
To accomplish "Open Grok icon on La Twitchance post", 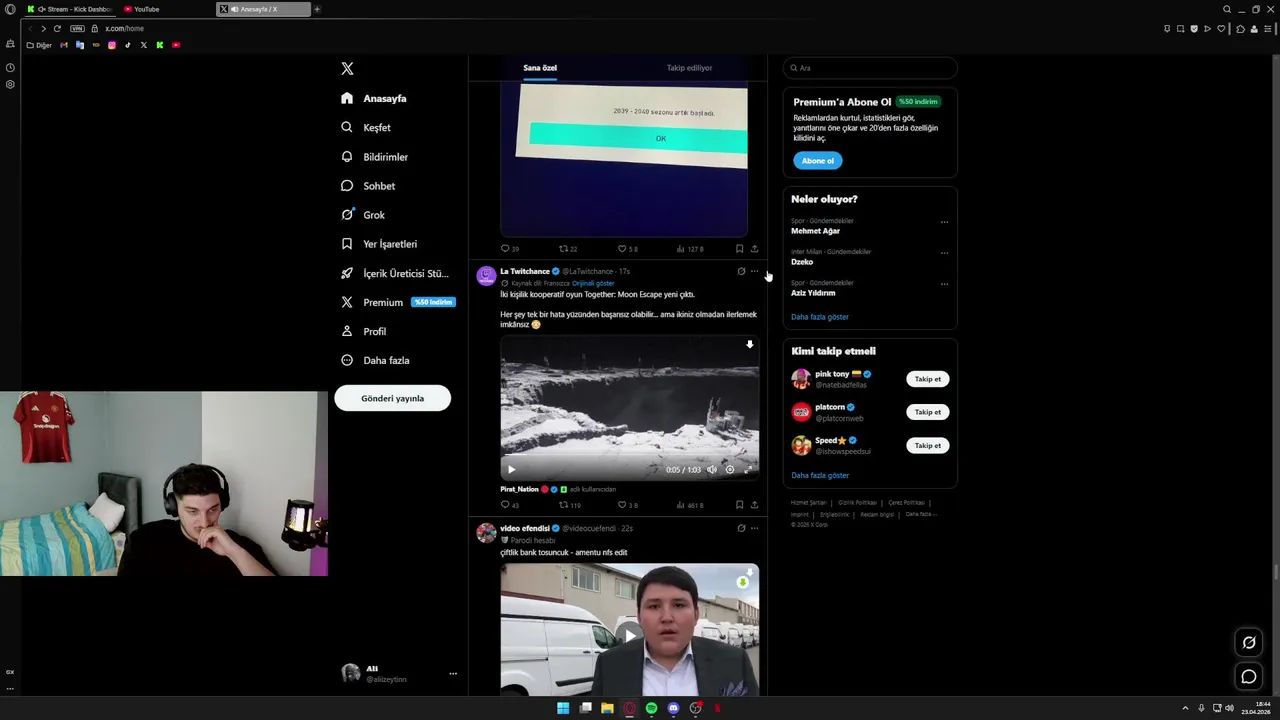I will 741,271.
